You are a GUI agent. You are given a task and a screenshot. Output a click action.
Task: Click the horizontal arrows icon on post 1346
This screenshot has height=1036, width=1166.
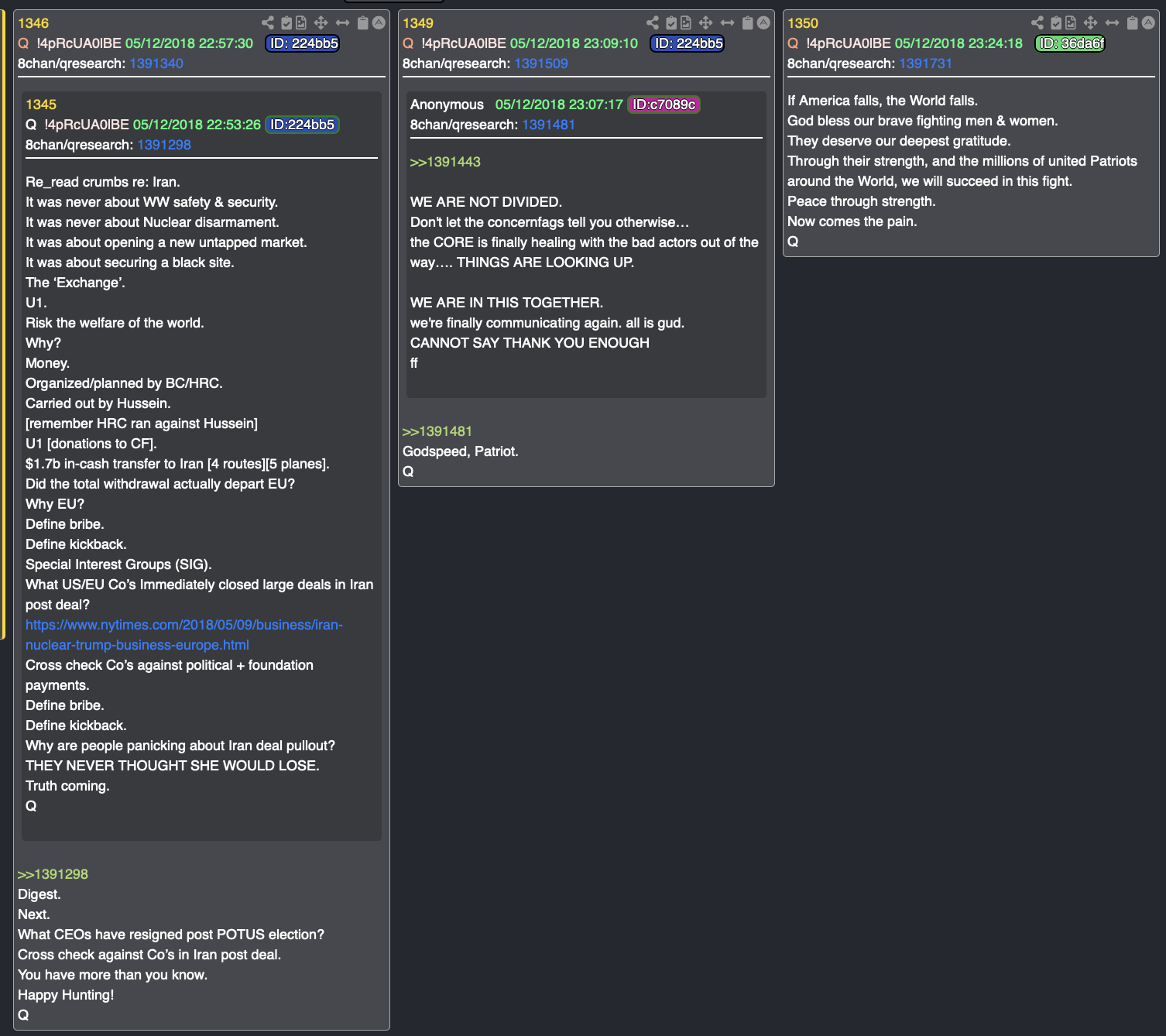pyautogui.click(x=342, y=23)
